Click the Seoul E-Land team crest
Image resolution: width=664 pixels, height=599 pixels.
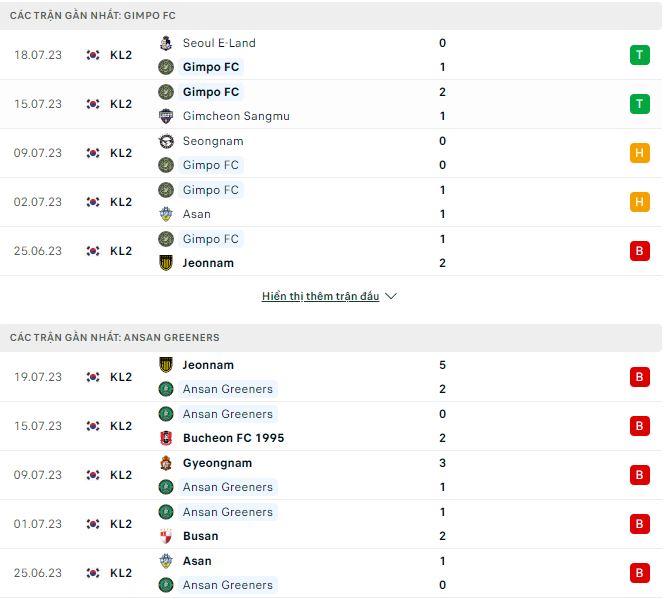pyautogui.click(x=166, y=43)
